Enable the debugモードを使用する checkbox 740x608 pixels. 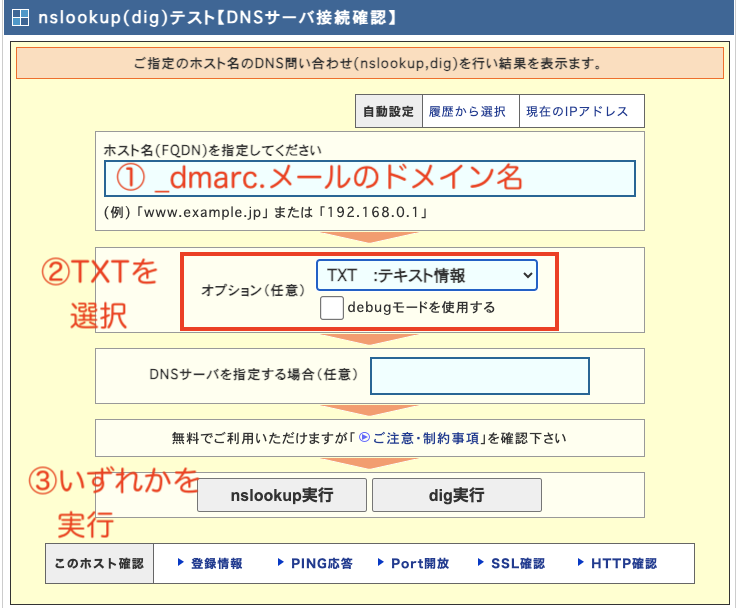[331, 308]
